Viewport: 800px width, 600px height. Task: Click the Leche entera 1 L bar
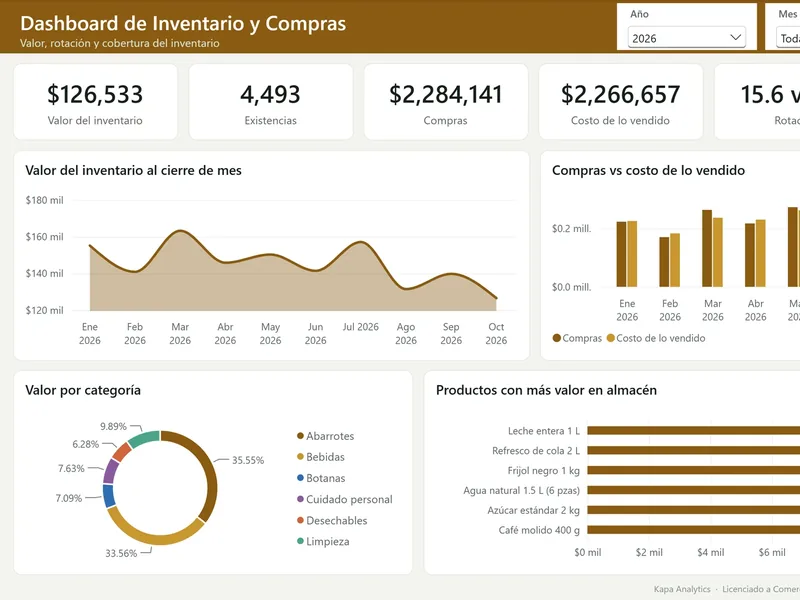pyautogui.click(x=693, y=431)
